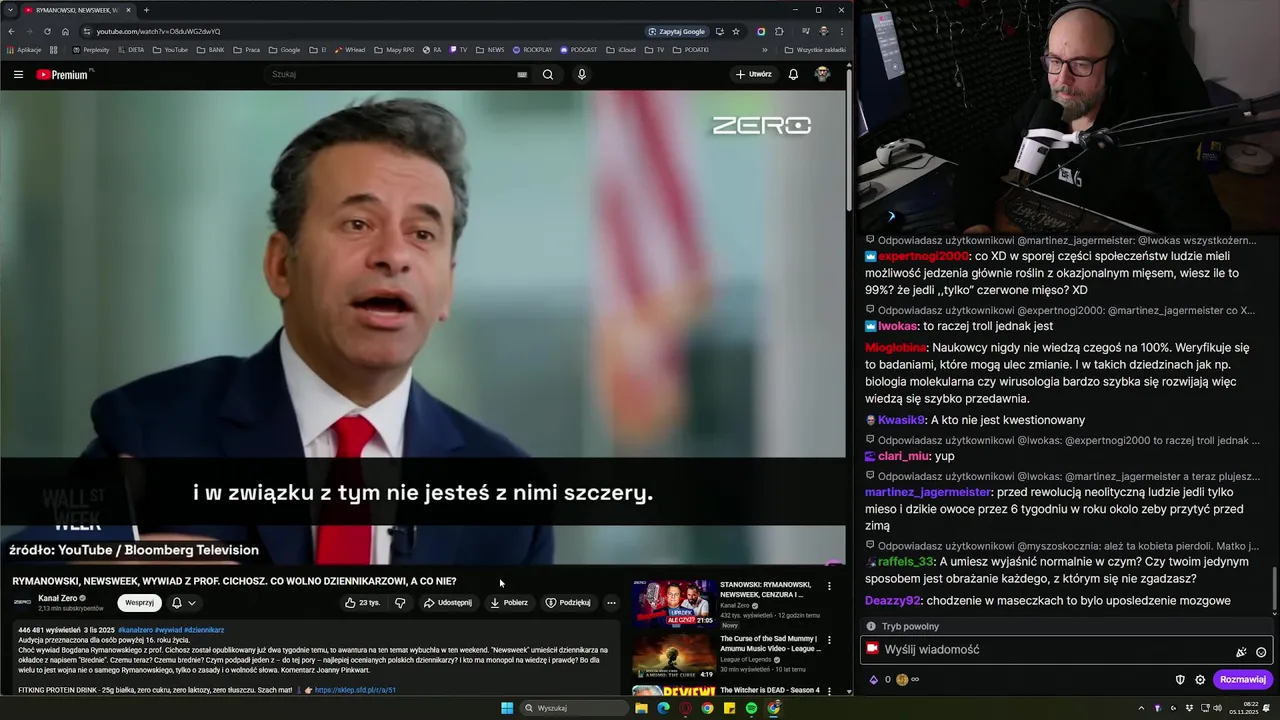Open the party popper icon in chat input
1280x720 pixels.
(1241, 652)
